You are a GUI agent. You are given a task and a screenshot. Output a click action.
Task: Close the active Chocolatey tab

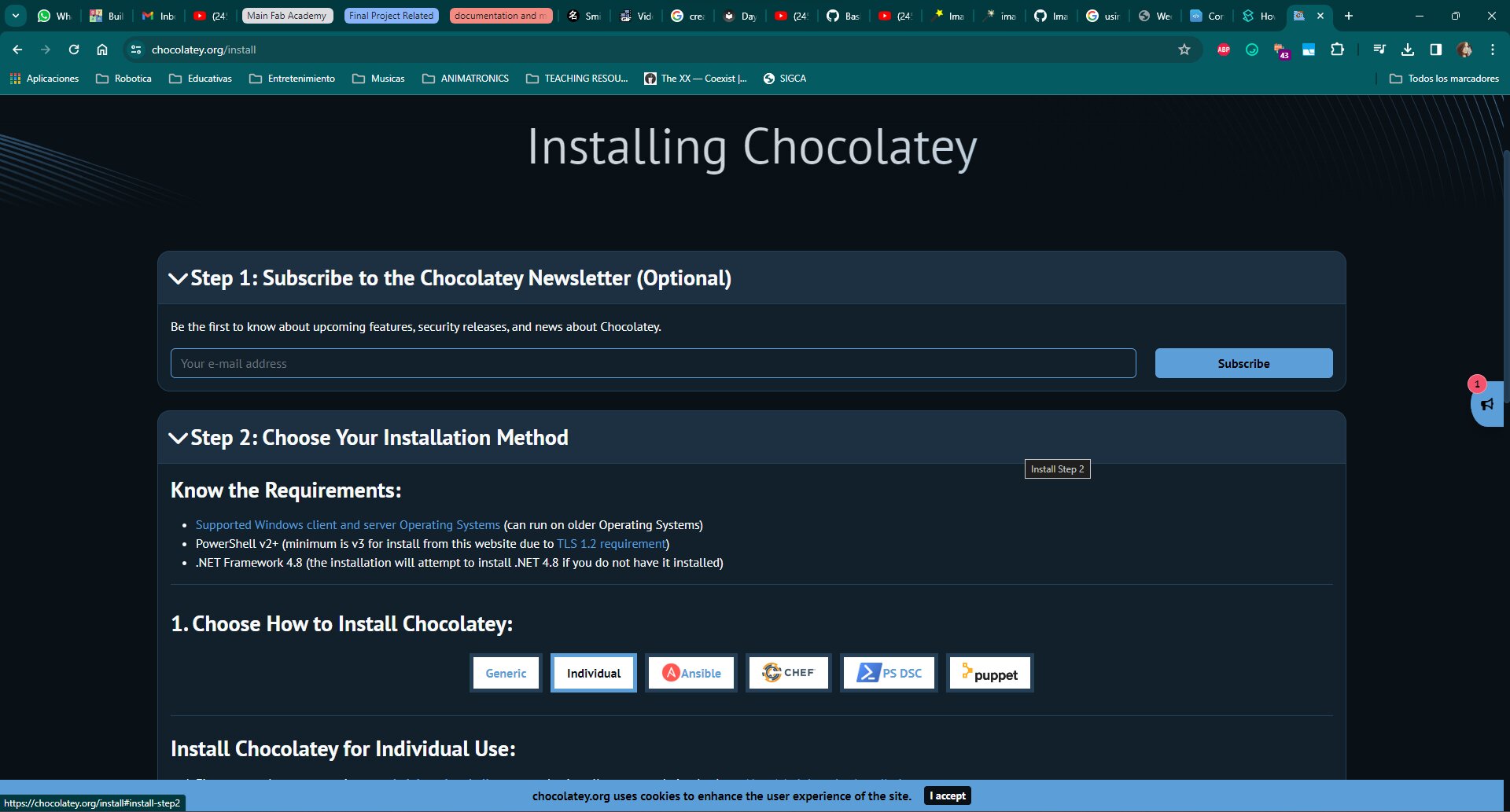(x=1320, y=16)
